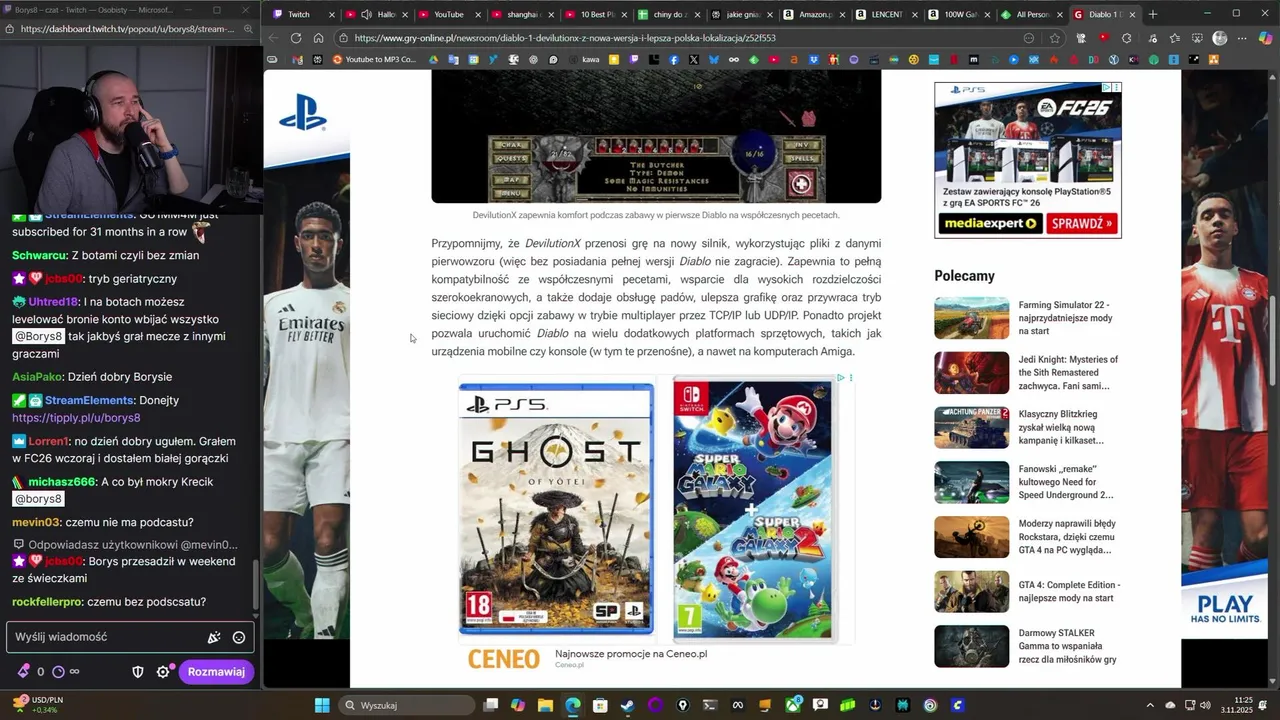Screen dimensions: 1280x720
Task: Reload the page with browser refresh icon
Action: pyautogui.click(x=296, y=38)
